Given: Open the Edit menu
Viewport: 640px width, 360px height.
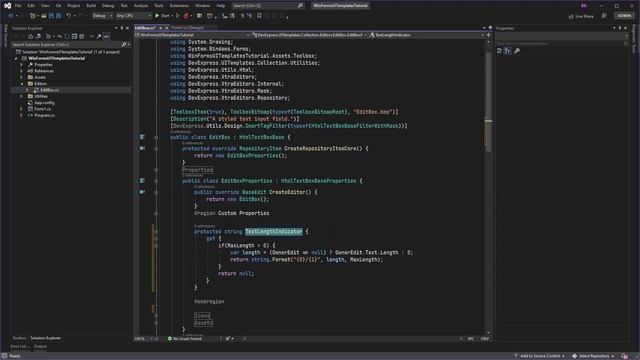Looking at the screenshot, I should [31, 6].
